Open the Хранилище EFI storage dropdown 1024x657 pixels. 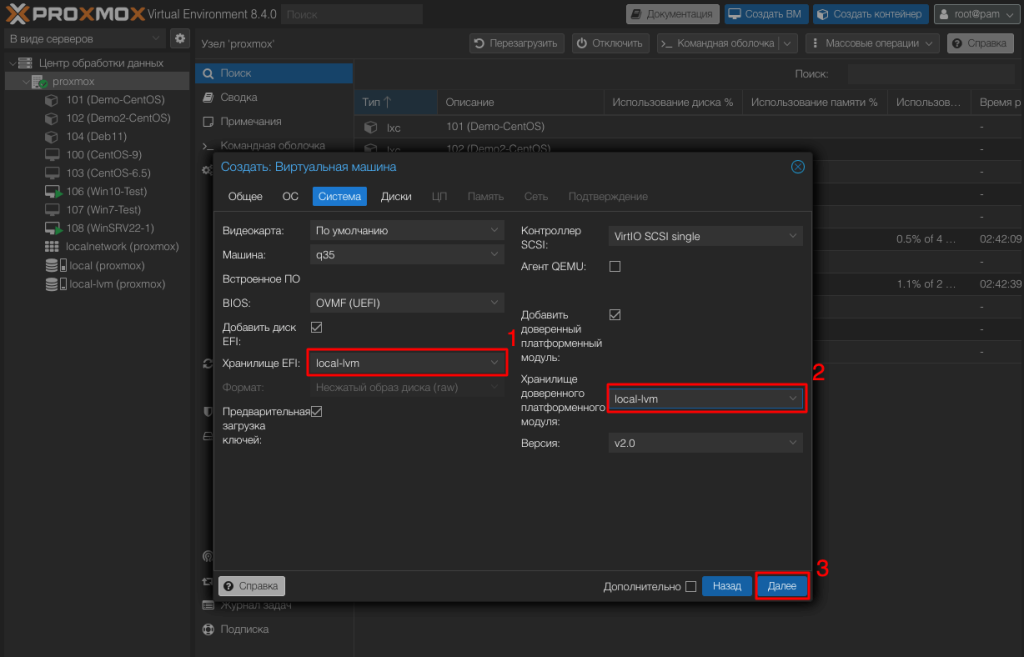[406, 362]
